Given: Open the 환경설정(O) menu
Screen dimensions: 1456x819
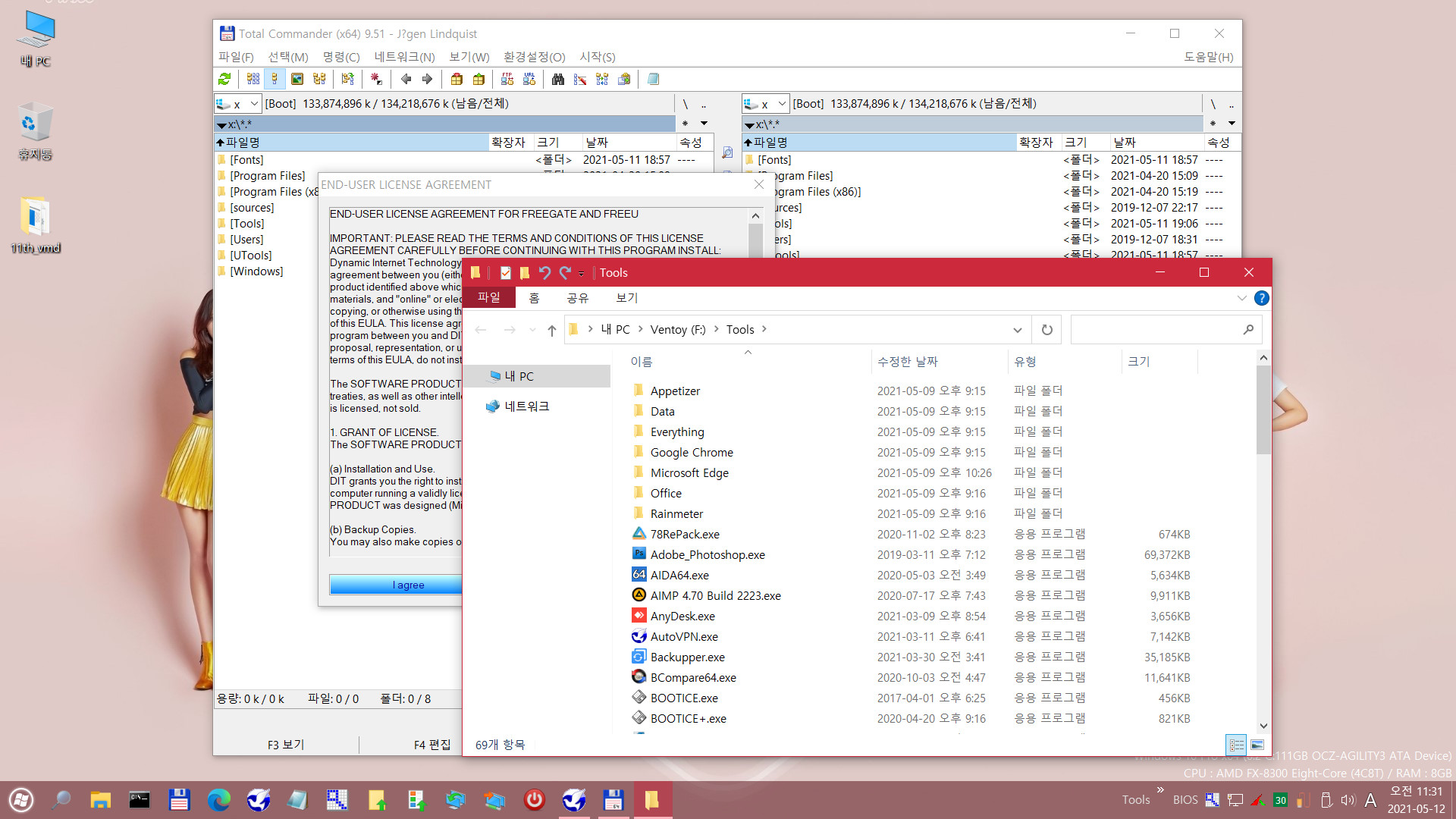Looking at the screenshot, I should [x=535, y=57].
